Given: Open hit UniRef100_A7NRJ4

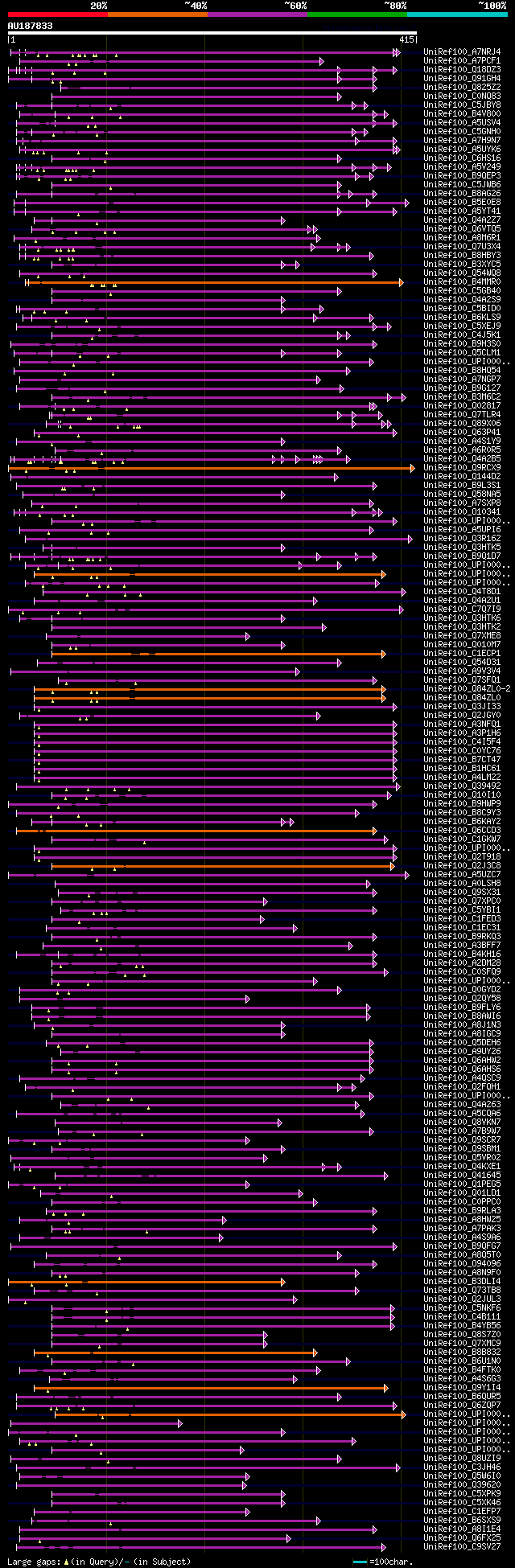Looking at the screenshot, I should point(463,52).
